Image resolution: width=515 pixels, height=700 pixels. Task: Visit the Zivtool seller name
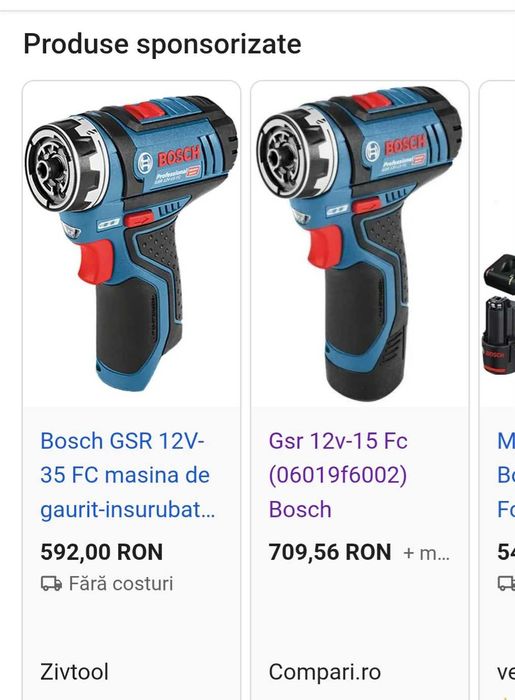(74, 671)
